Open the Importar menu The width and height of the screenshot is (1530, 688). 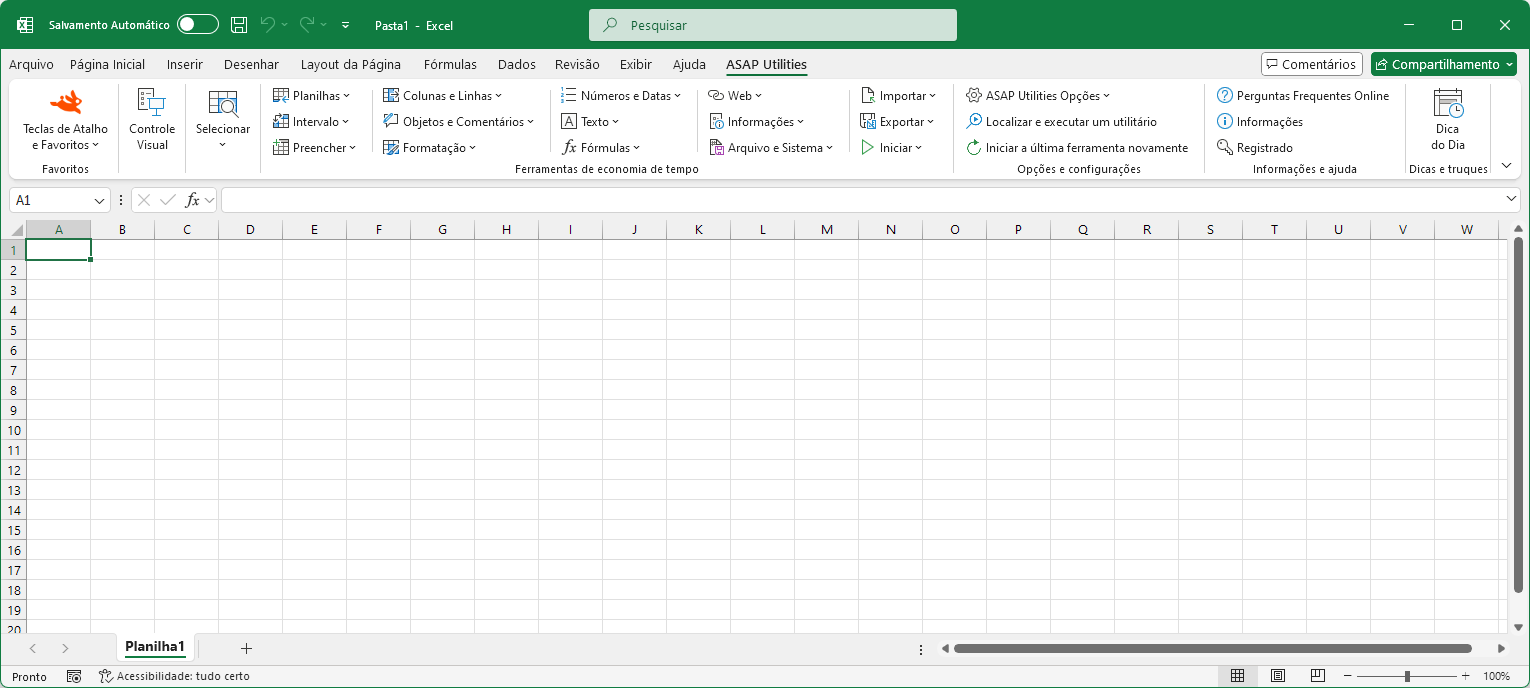pos(898,96)
